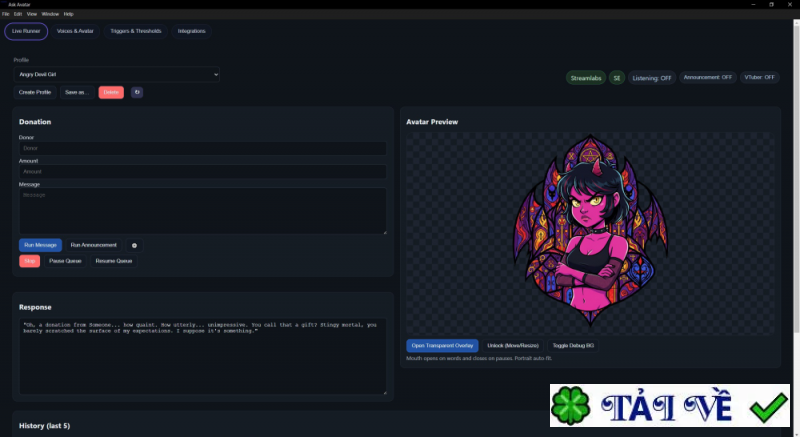Open the Window menu
Screen dimensions: 800x437
coord(50,14)
